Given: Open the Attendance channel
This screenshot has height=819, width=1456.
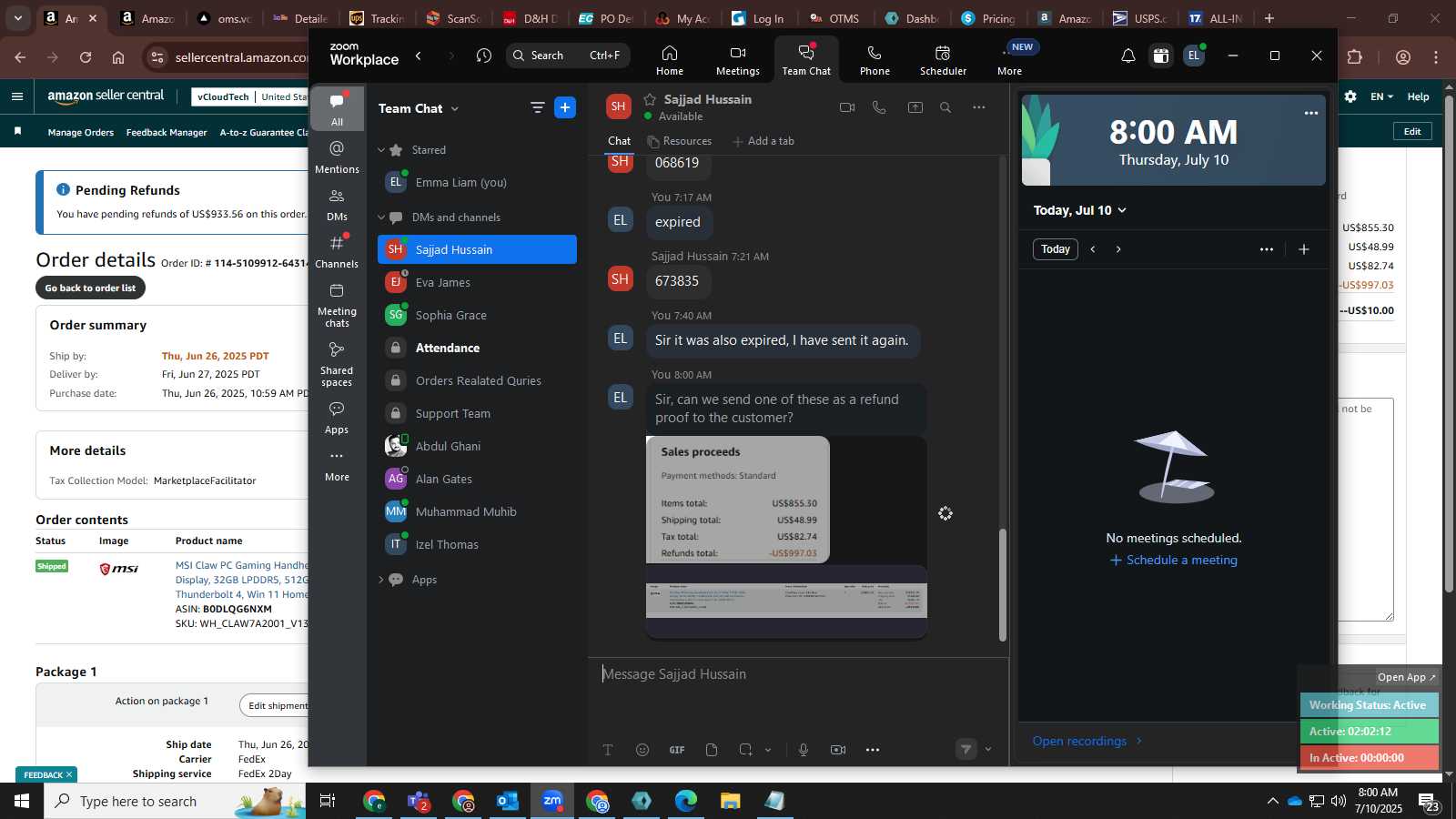Looking at the screenshot, I should click(x=477, y=348).
